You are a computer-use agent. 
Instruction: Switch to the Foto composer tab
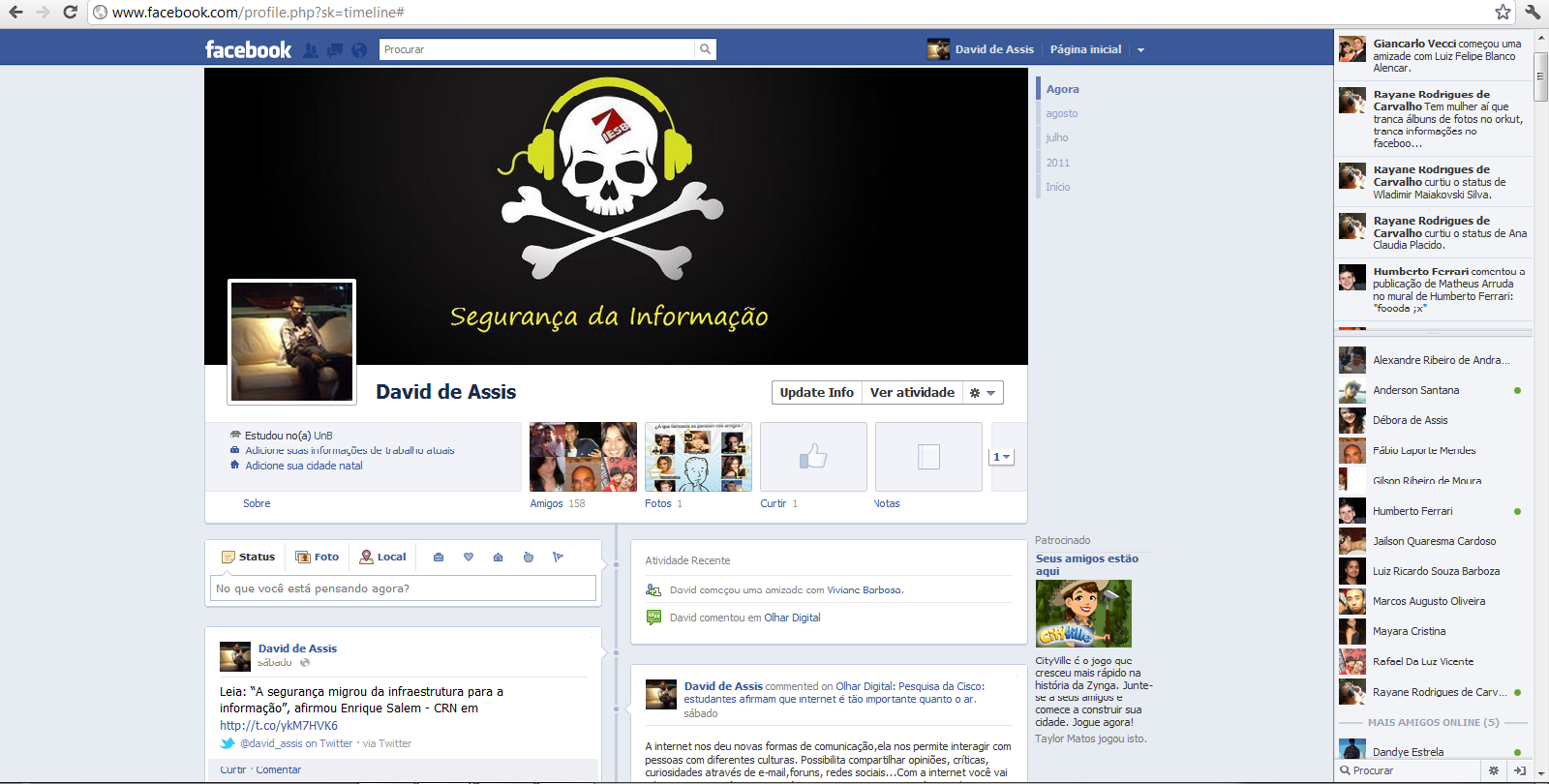pos(318,557)
